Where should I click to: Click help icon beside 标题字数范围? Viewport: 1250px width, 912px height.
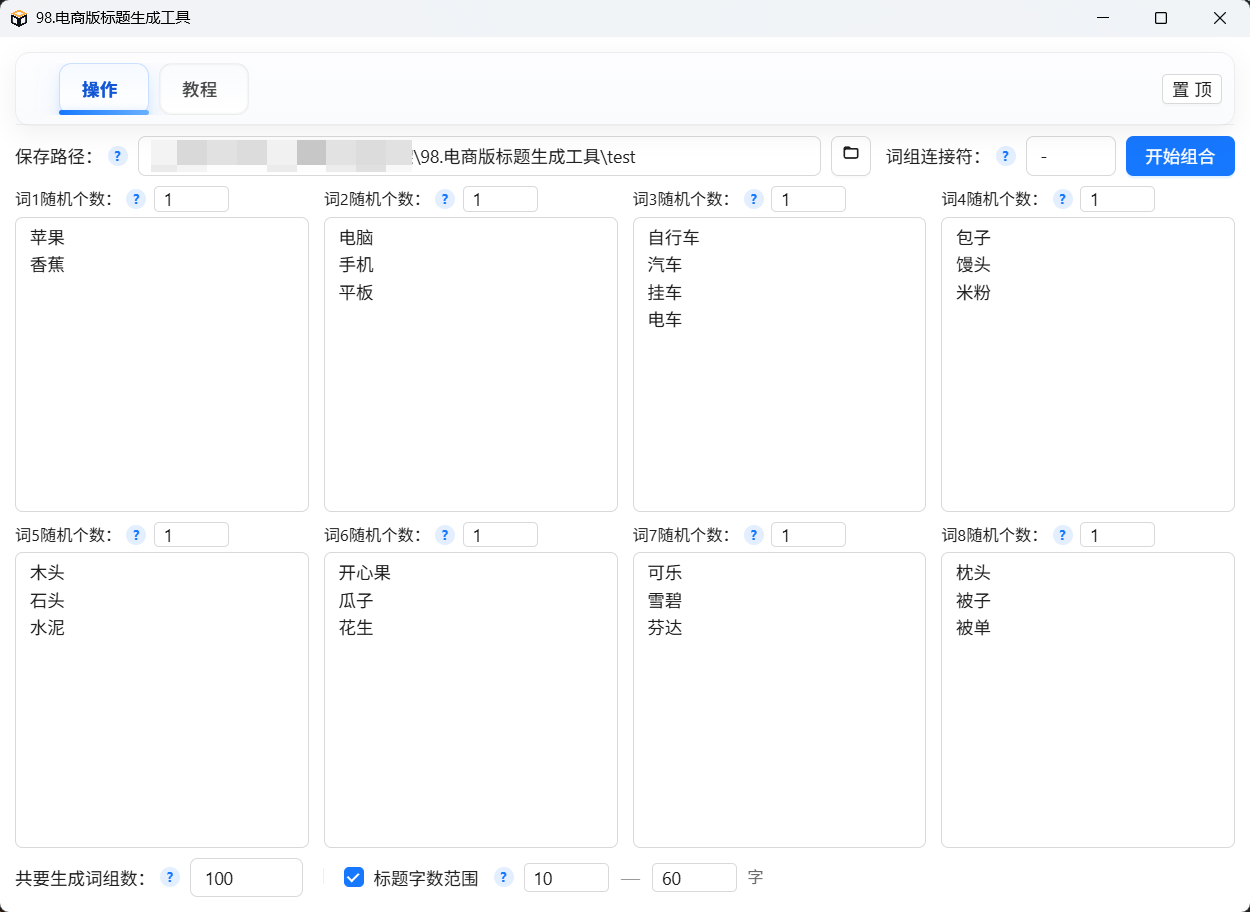(x=504, y=877)
